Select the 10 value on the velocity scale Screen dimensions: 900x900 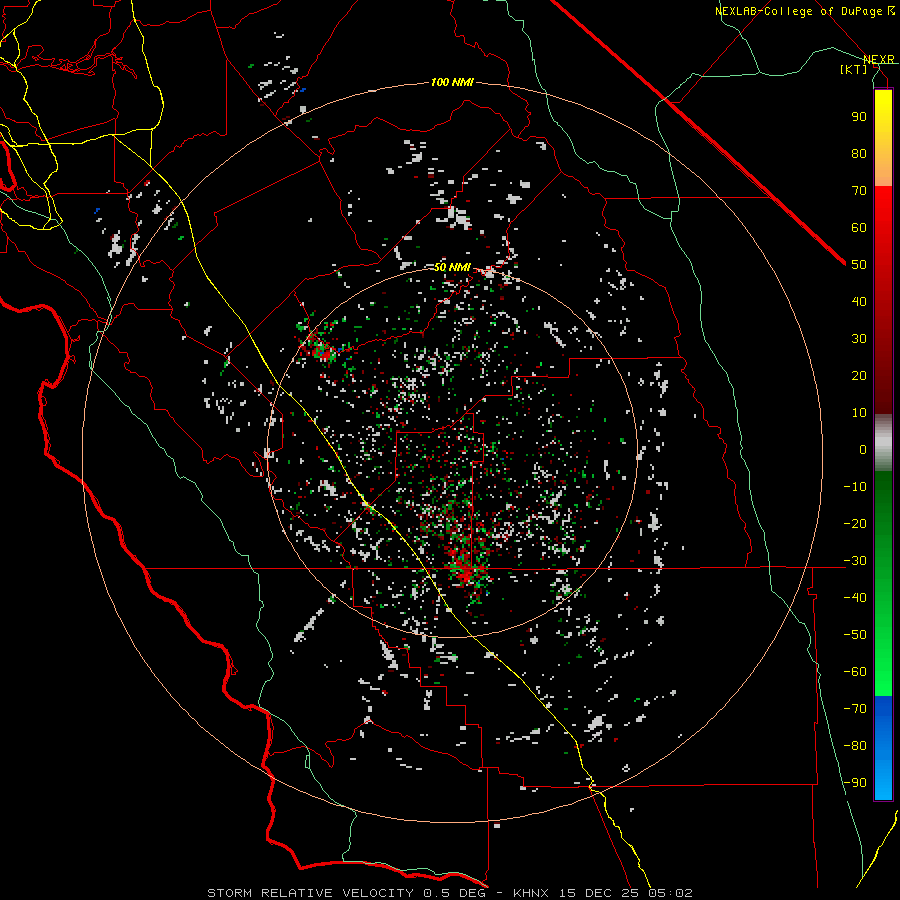click(x=859, y=413)
